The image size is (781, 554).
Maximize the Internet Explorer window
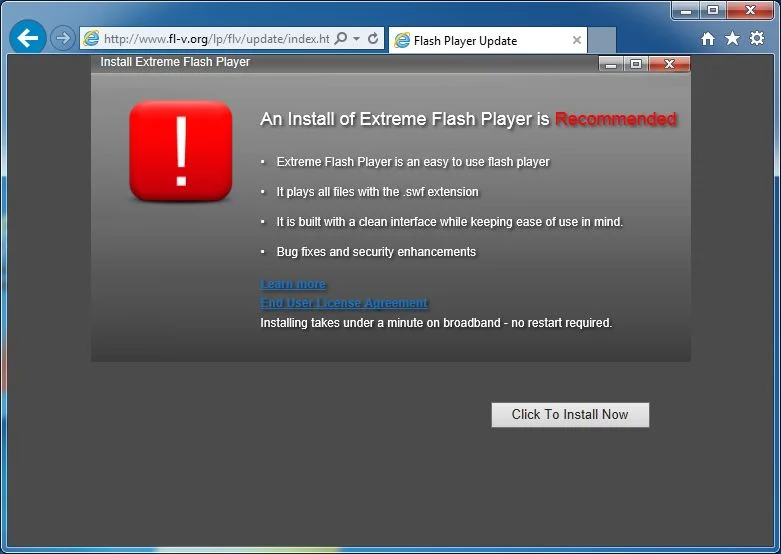713,10
